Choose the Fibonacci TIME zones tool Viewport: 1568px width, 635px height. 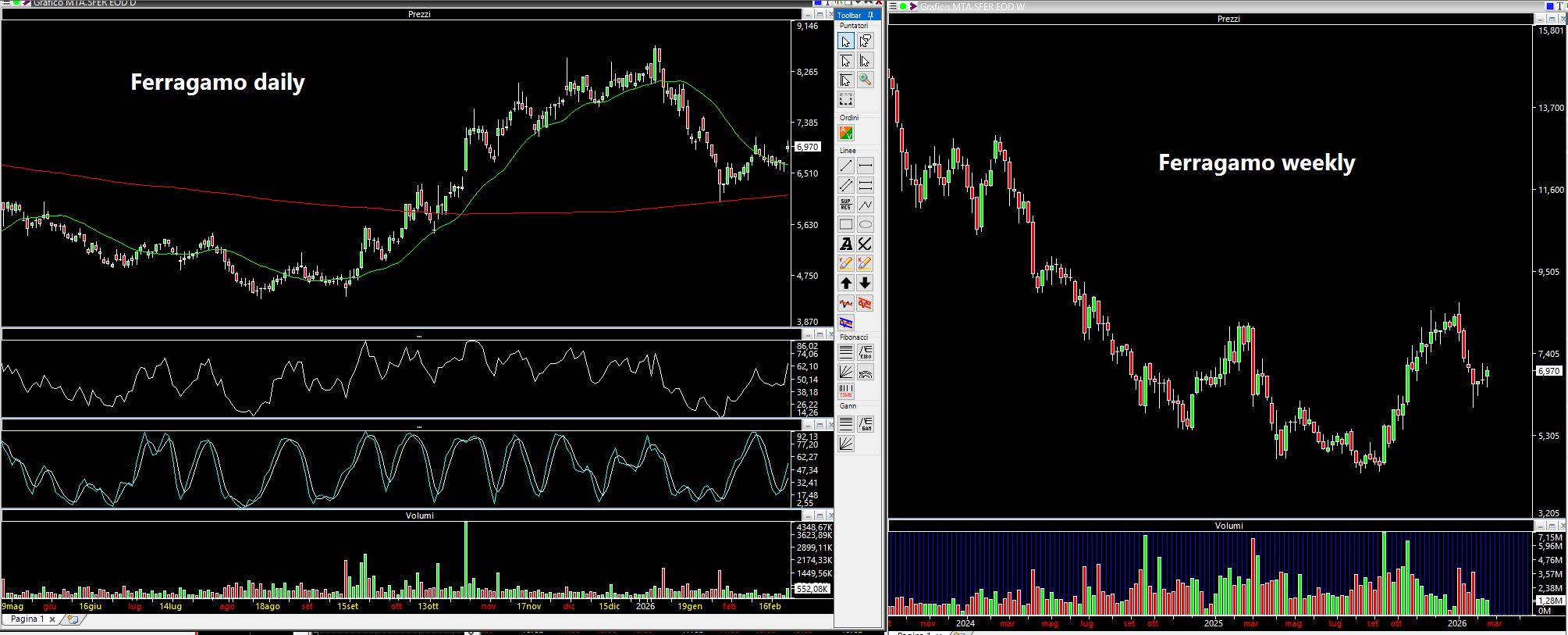[845, 391]
